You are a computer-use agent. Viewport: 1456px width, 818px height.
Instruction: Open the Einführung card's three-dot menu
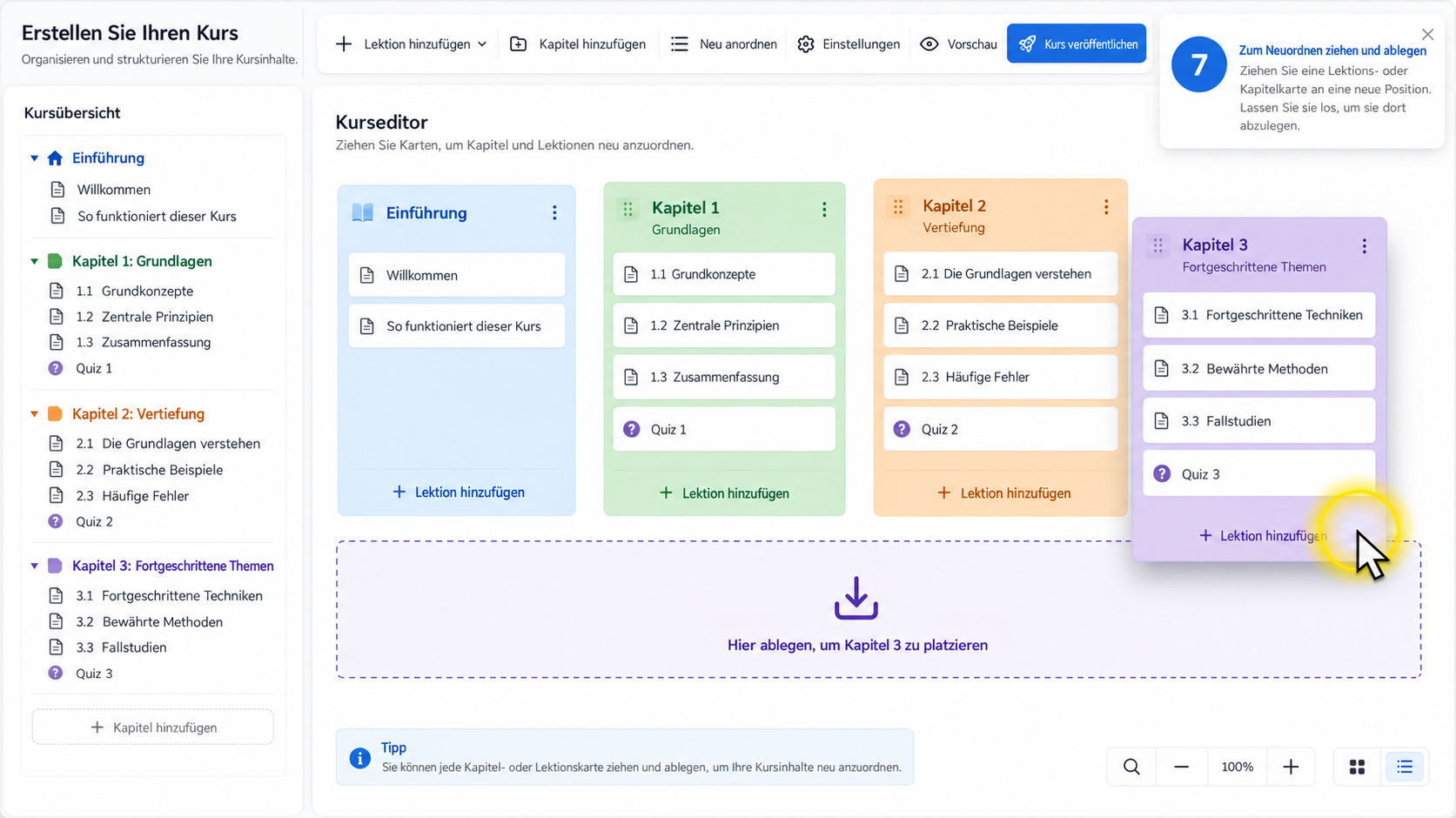click(x=554, y=213)
